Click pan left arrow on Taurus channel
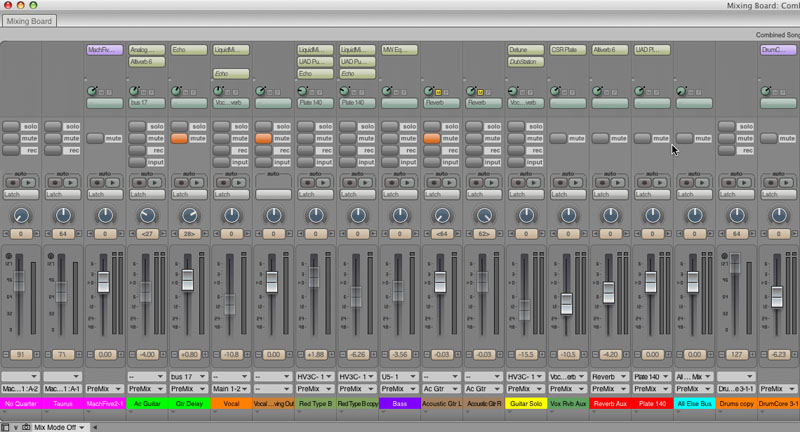Image resolution: width=800 pixels, height=432 pixels. 48,234
